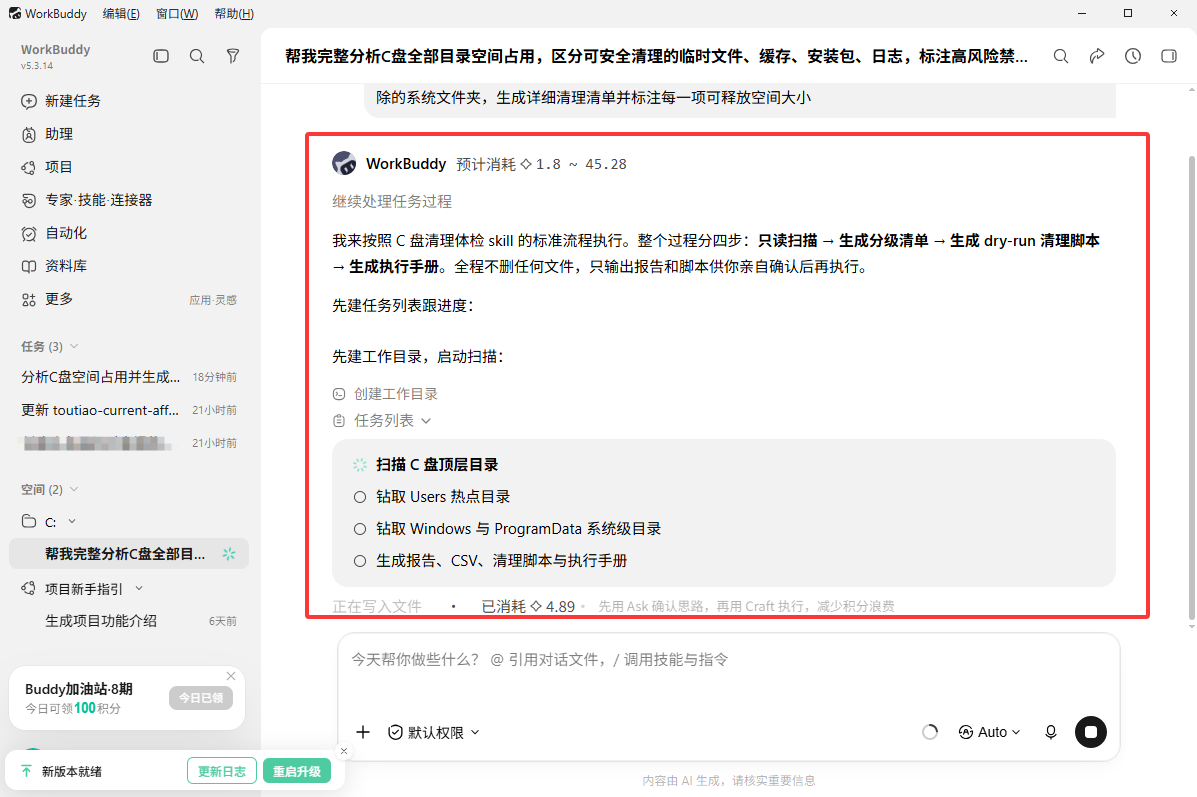Open the 默认权限 permission dropdown

click(x=434, y=732)
